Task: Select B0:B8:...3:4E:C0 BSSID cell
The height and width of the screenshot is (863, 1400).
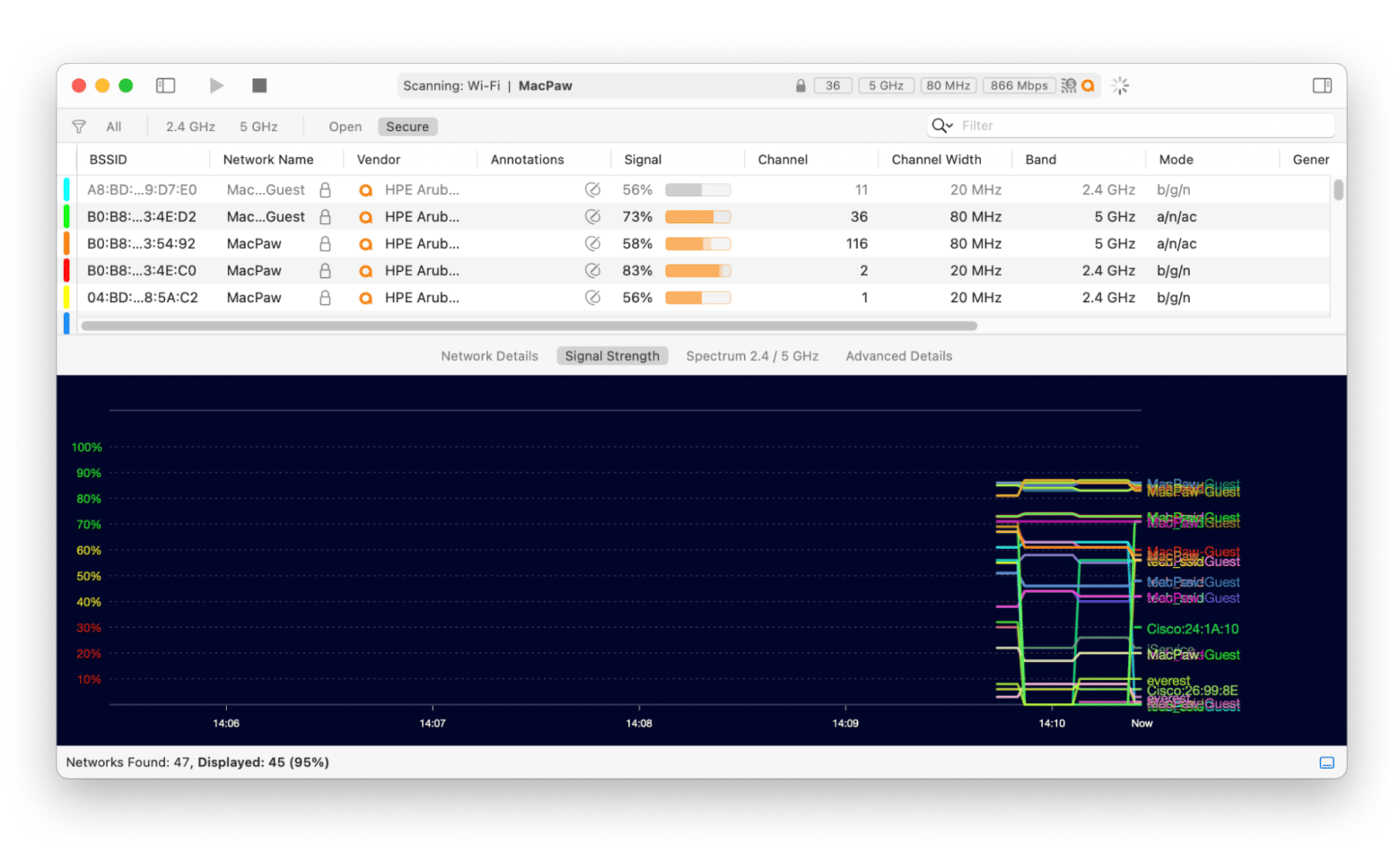Action: [x=142, y=270]
